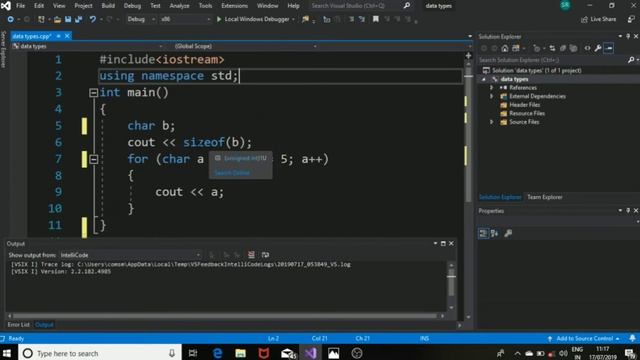Click the Visual Studio search magnifier icon
The width and height of the screenshot is (640, 360).
[x=407, y=6]
